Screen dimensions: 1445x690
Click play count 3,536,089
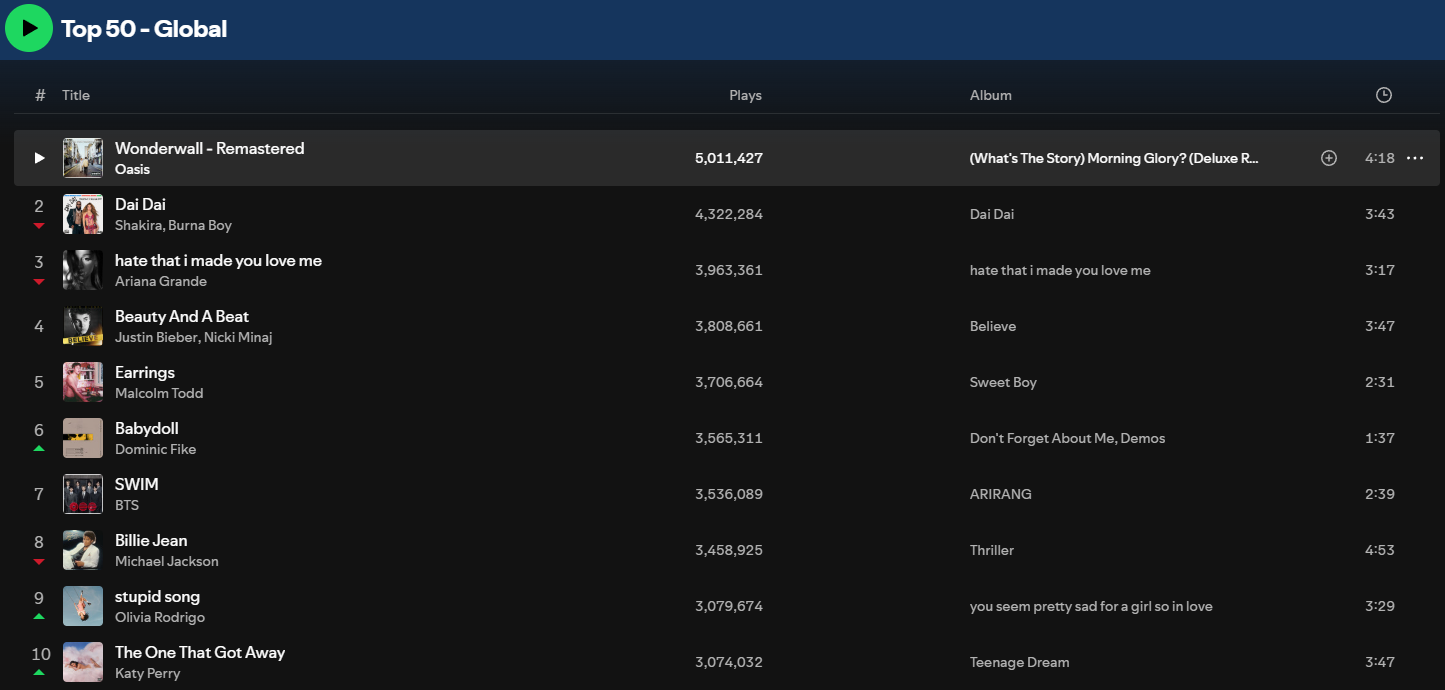pos(729,494)
